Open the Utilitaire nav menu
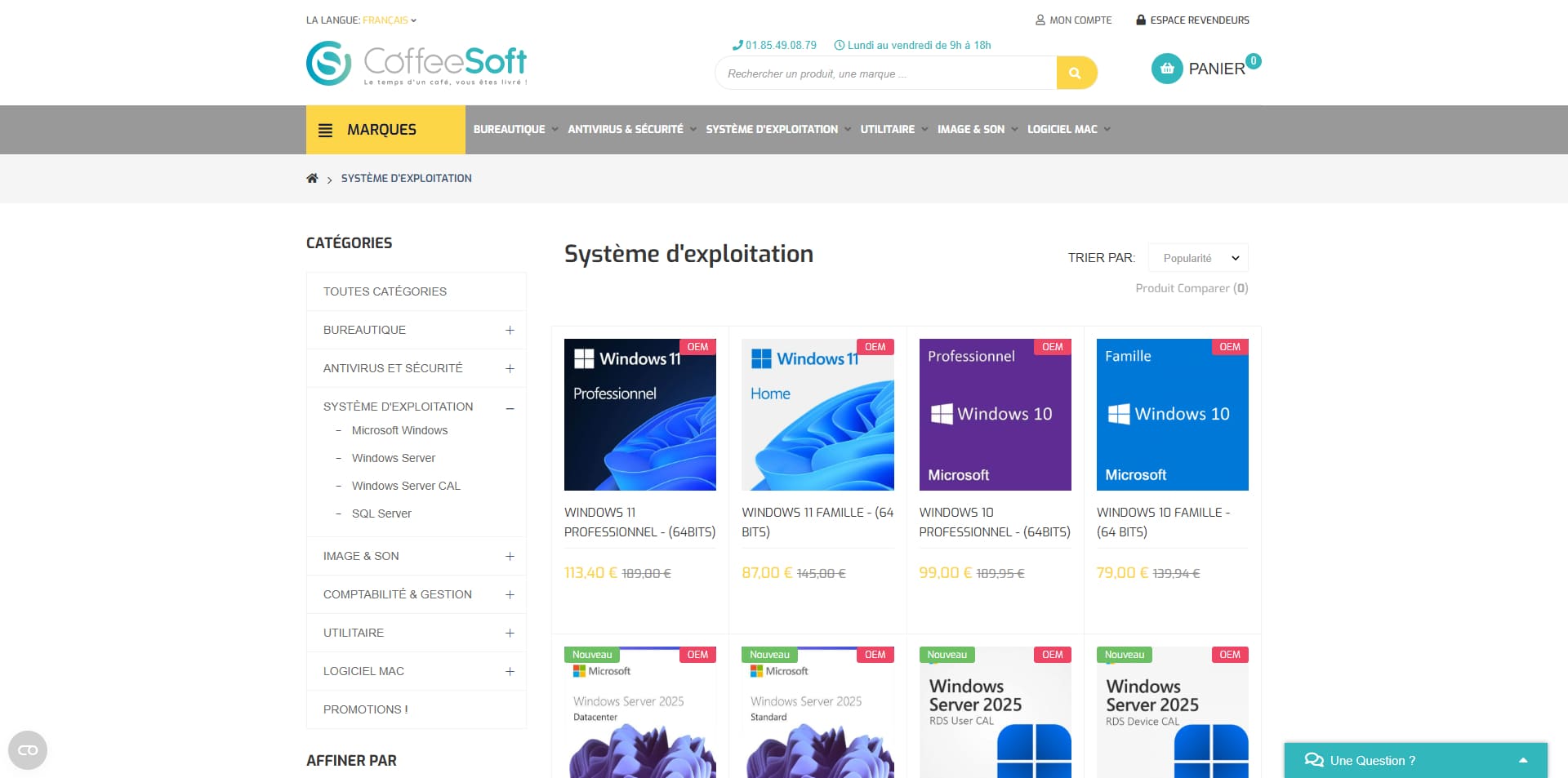Viewport: 1568px width, 778px height. tap(894, 129)
